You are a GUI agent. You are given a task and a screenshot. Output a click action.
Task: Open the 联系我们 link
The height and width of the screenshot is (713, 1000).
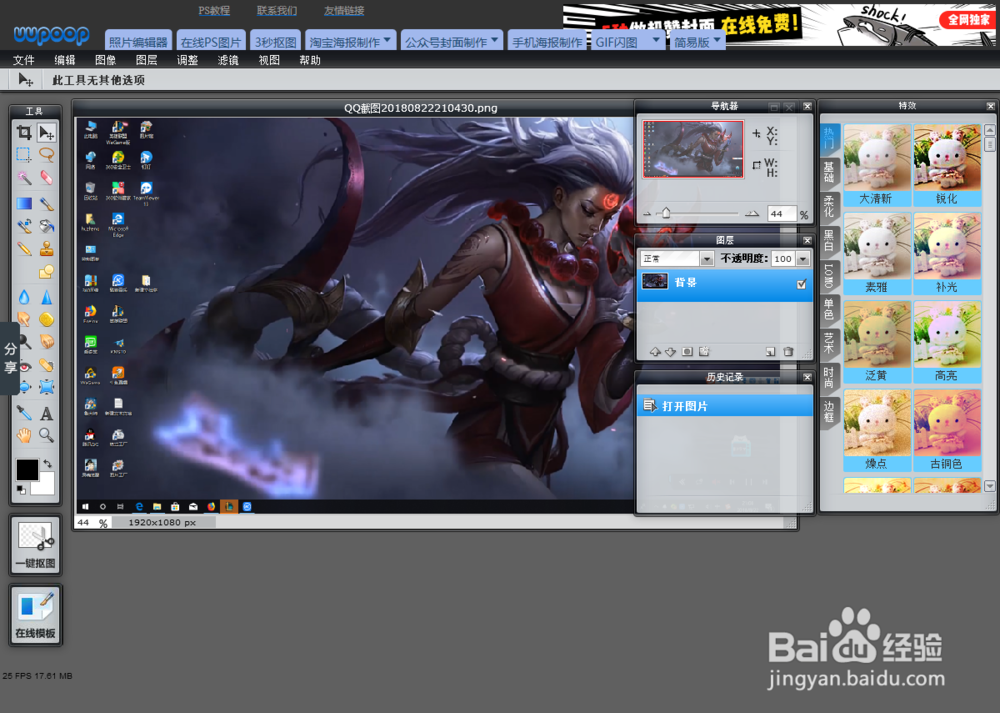277,11
